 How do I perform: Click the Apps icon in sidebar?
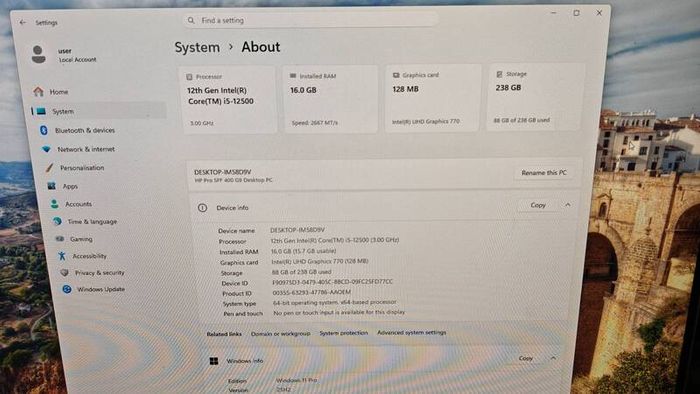(x=52, y=186)
